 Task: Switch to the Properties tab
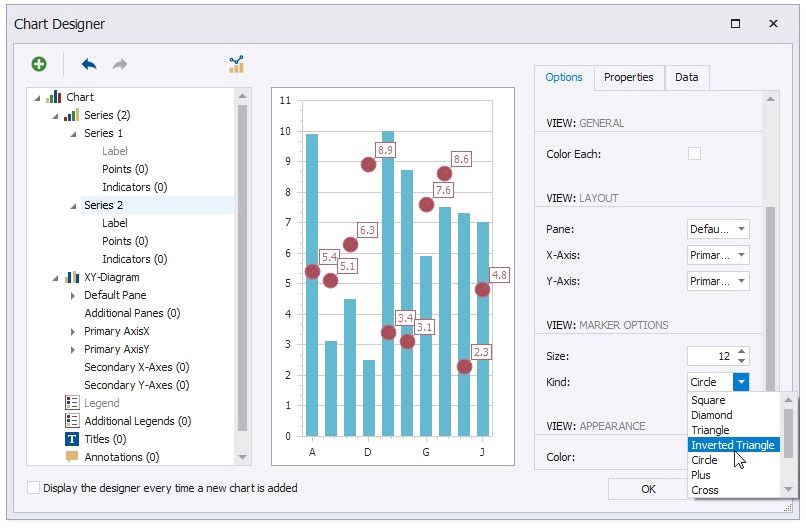pos(628,77)
